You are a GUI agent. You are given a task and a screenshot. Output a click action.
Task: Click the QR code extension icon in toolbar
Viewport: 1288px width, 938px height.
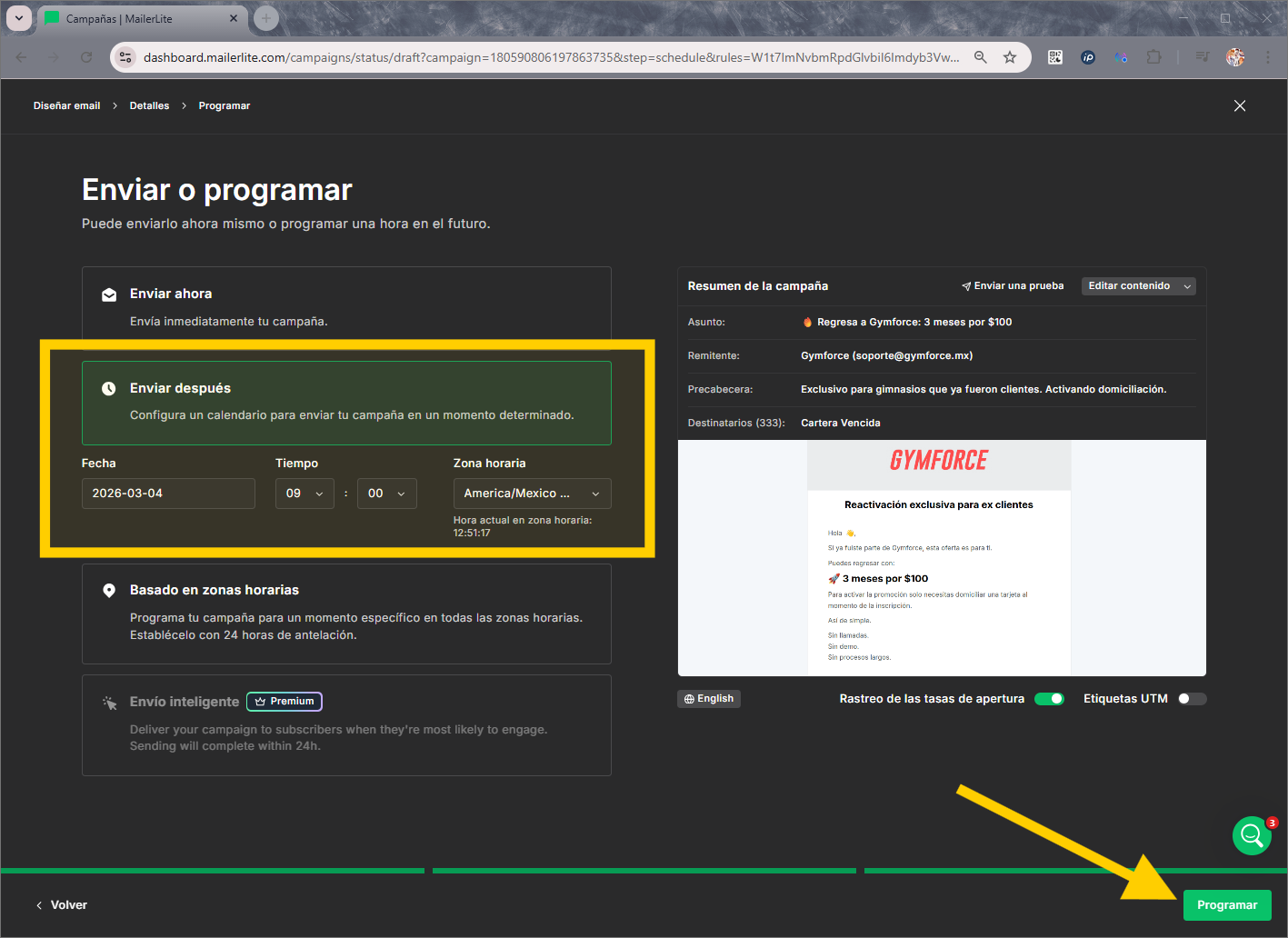[1054, 56]
